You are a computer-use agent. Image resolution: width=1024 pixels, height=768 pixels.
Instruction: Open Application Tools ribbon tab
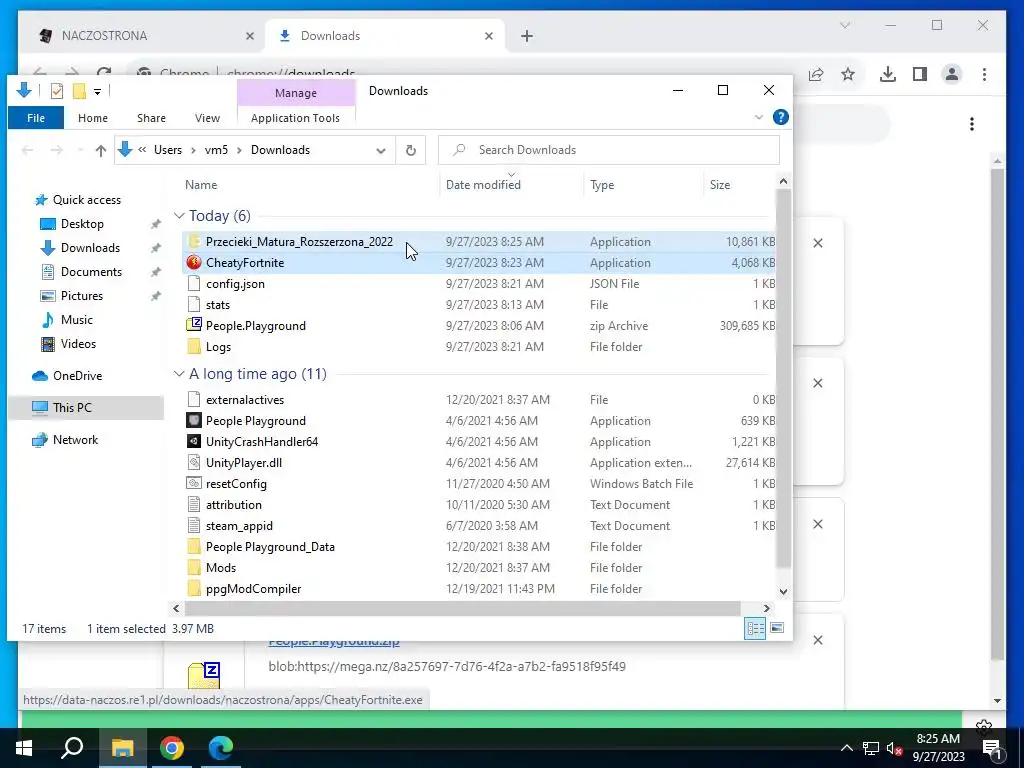click(x=295, y=118)
